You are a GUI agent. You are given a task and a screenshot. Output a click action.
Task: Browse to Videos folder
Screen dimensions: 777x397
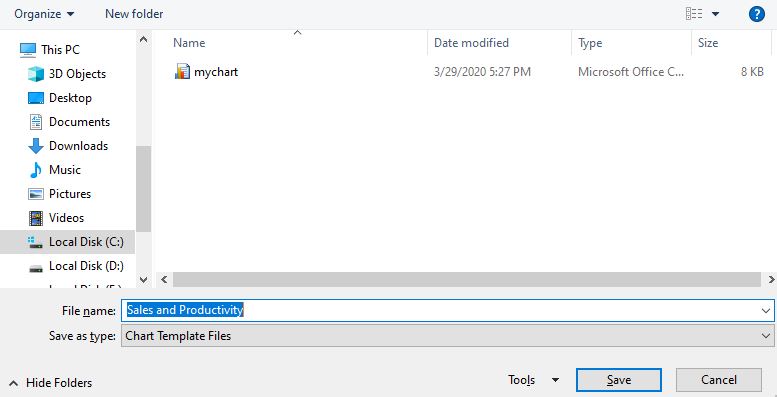[x=66, y=218]
